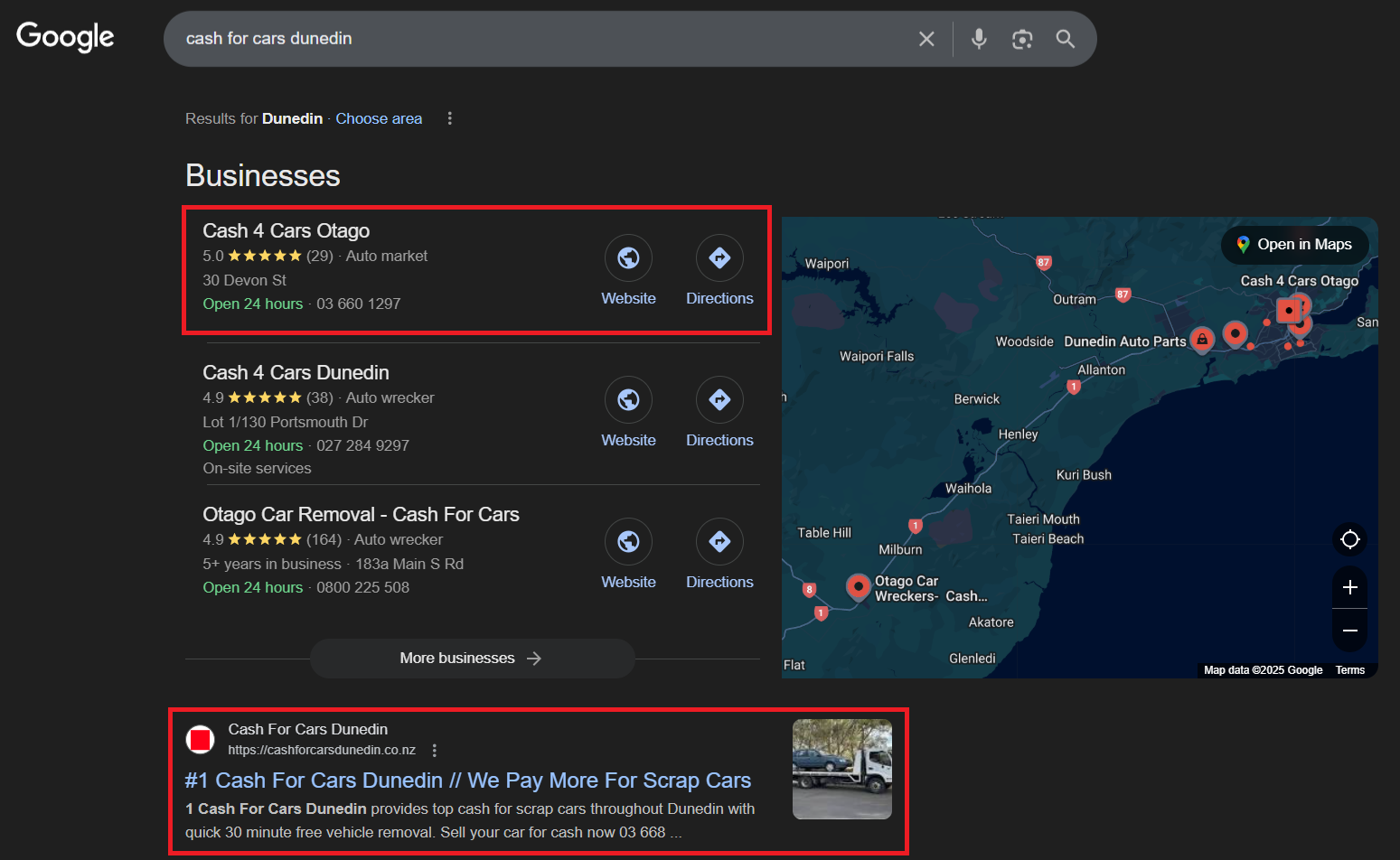
Task: Expand More businesses results
Action: (x=472, y=658)
